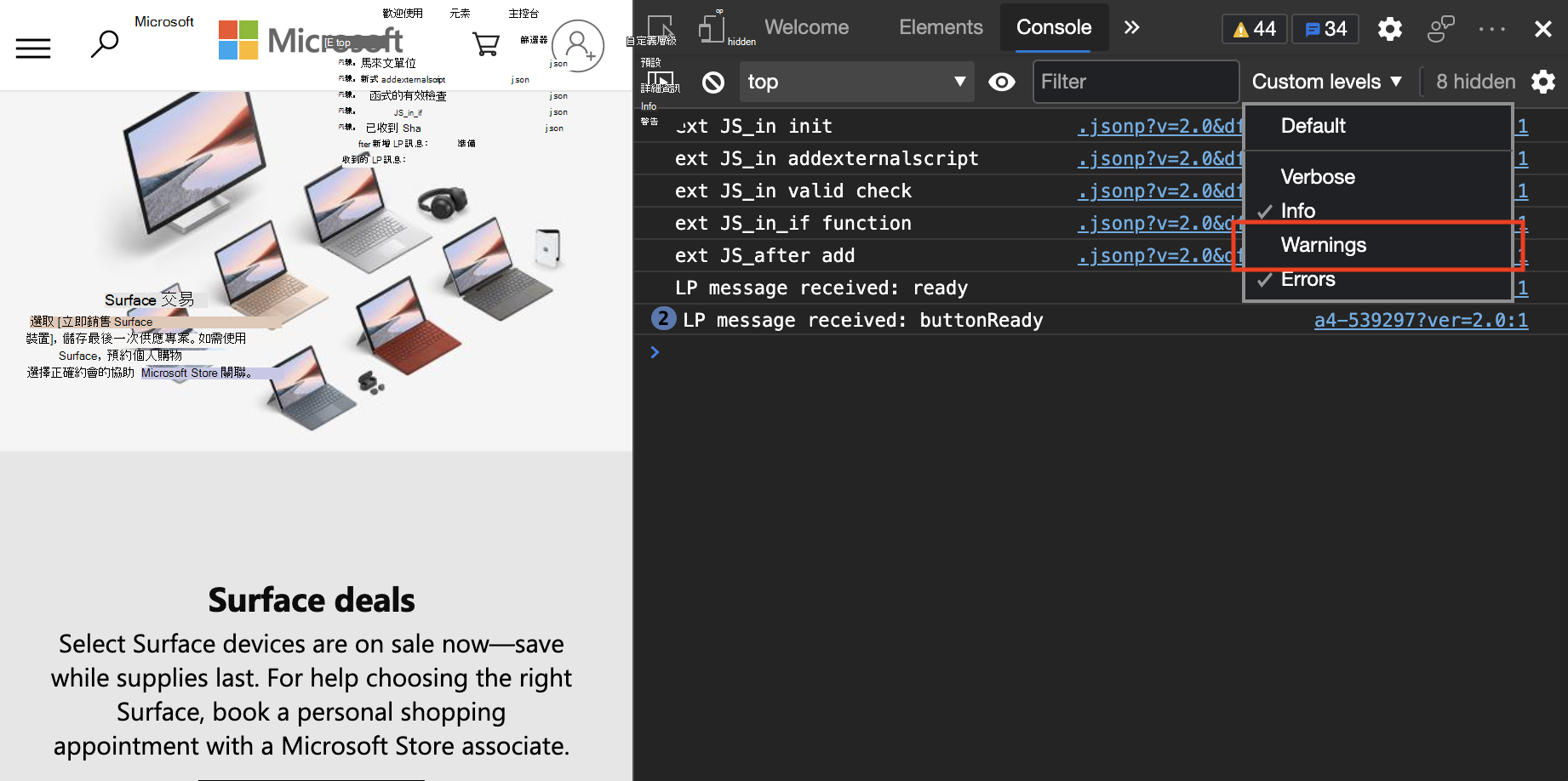Open the hamburger navigation menu
This screenshot has height=781, width=1568.
[x=33, y=48]
